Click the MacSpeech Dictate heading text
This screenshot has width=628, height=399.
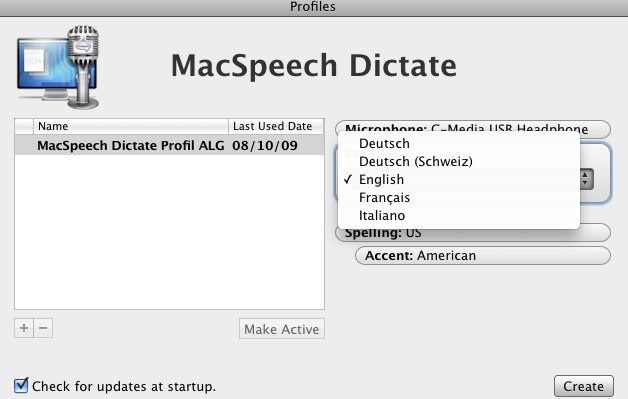pyautogui.click(x=314, y=65)
